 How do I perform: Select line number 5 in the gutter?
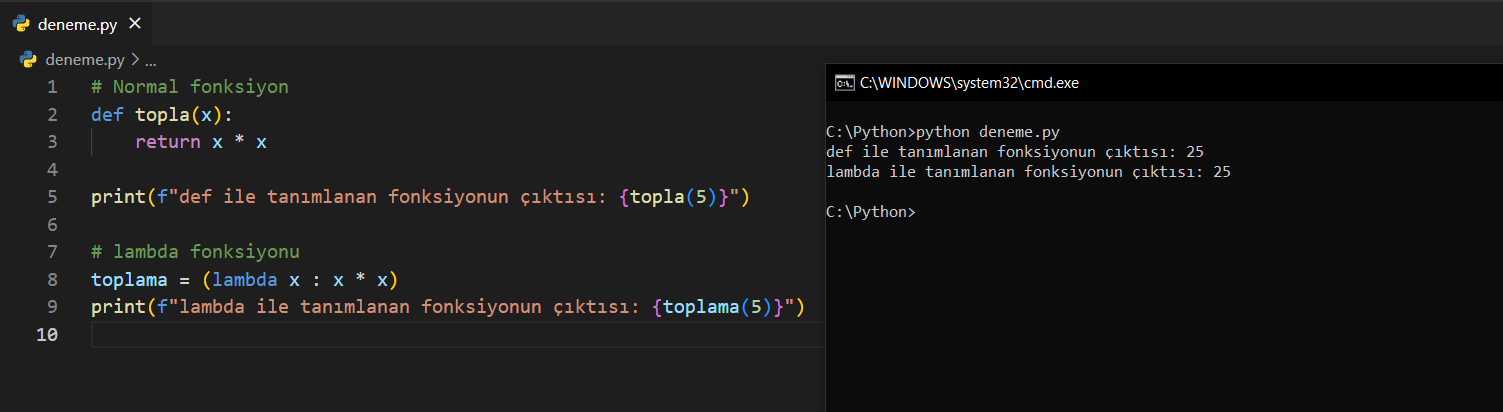52,197
